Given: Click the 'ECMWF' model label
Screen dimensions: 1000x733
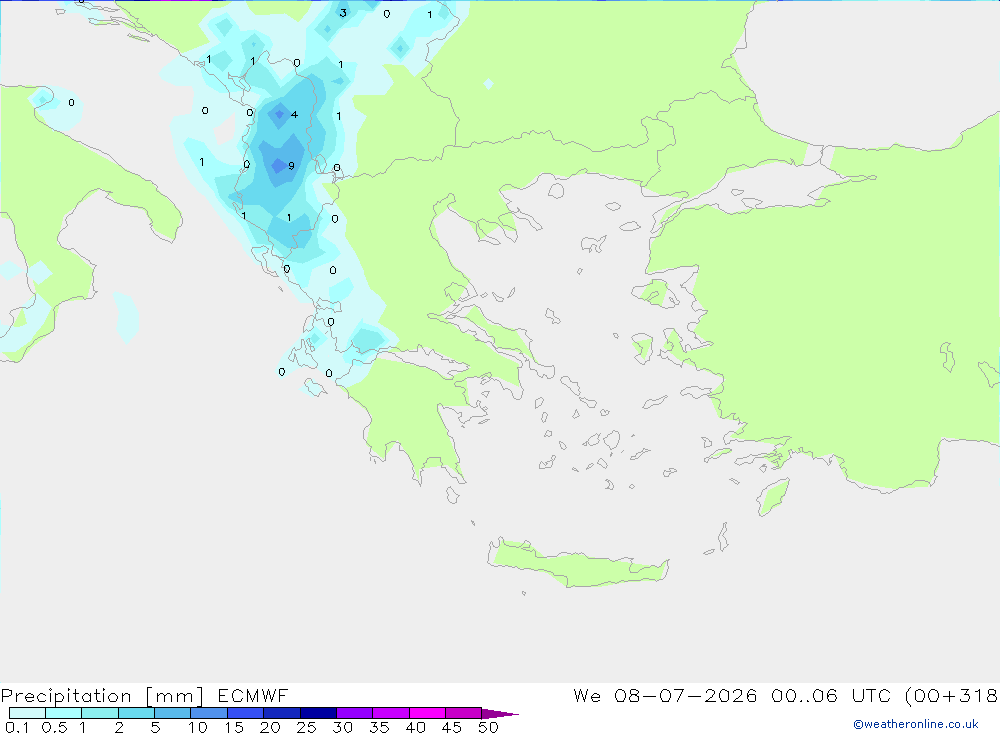Looking at the screenshot, I should tap(253, 695).
